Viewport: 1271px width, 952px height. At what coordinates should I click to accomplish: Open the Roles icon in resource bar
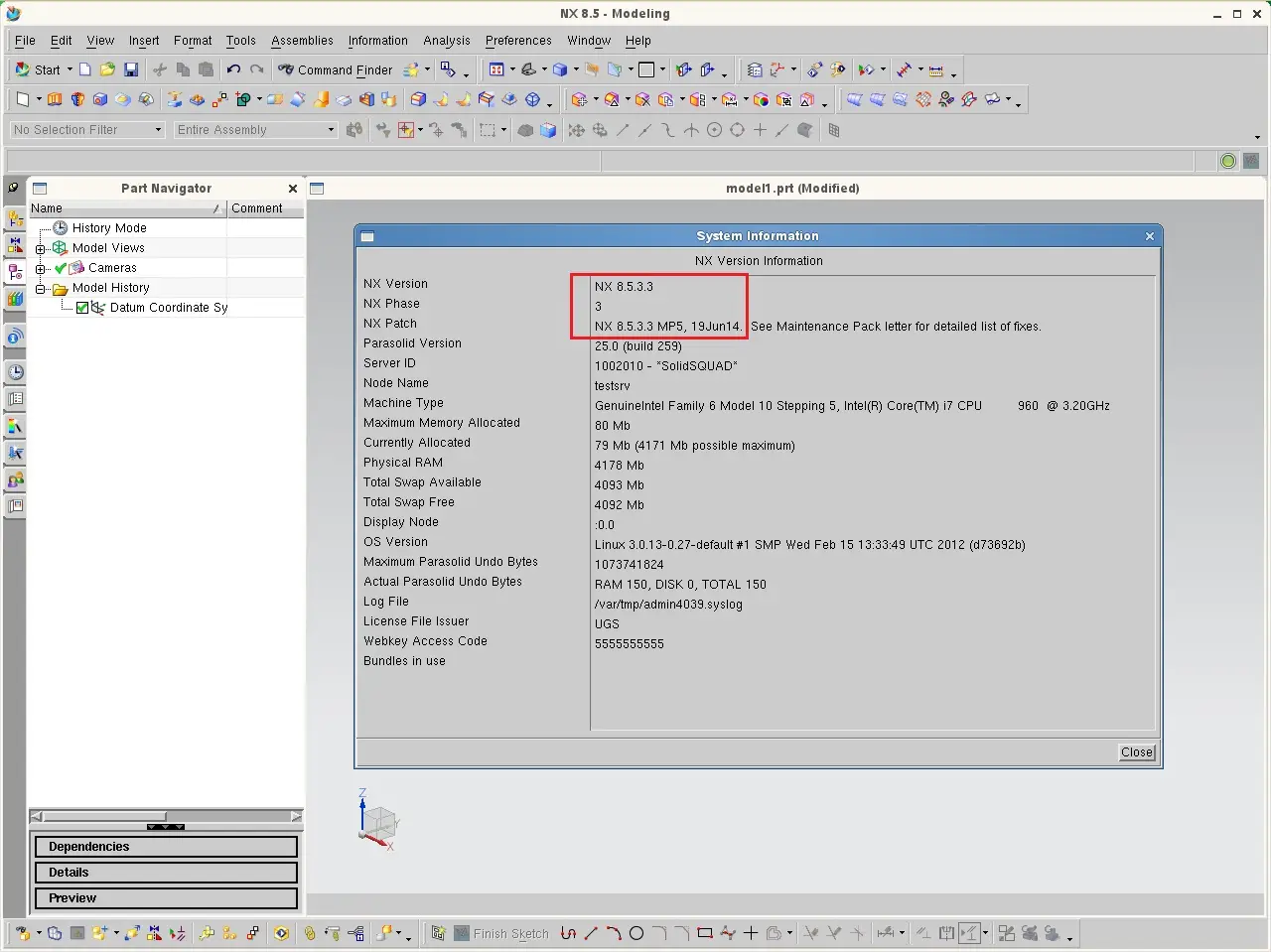(15, 479)
